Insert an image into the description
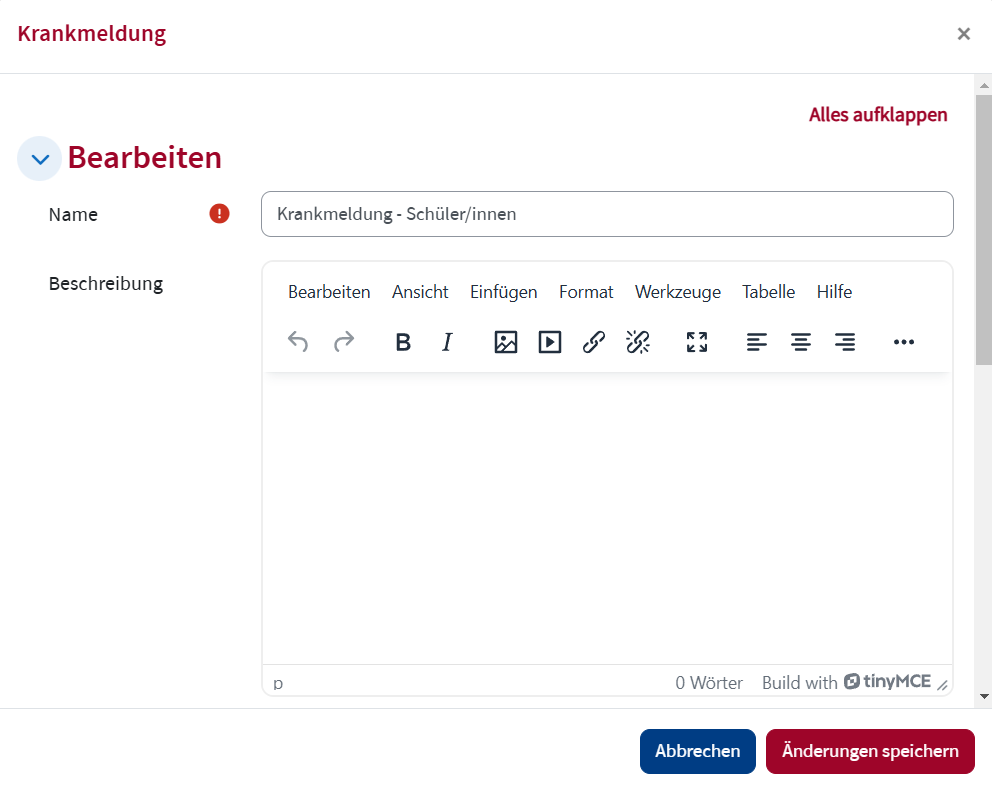The width and height of the screenshot is (992, 787). click(505, 341)
